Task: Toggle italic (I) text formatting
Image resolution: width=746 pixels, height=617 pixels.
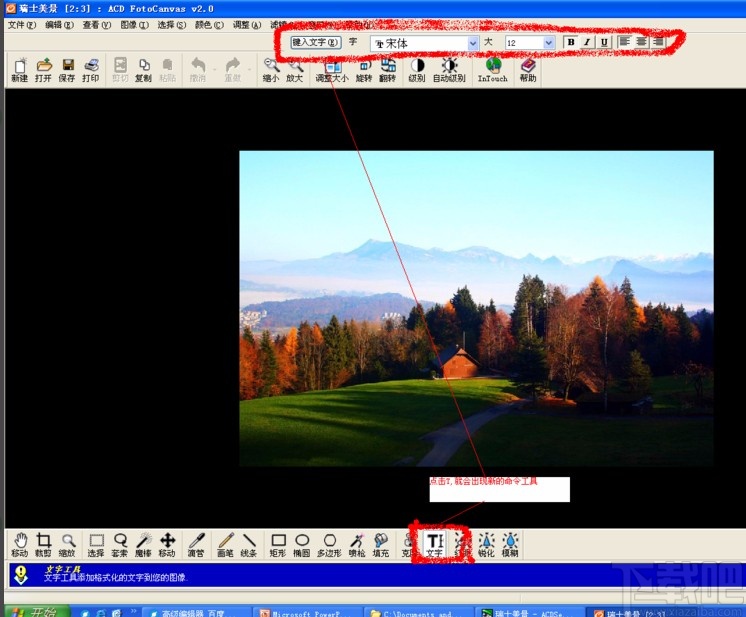Action: point(588,42)
